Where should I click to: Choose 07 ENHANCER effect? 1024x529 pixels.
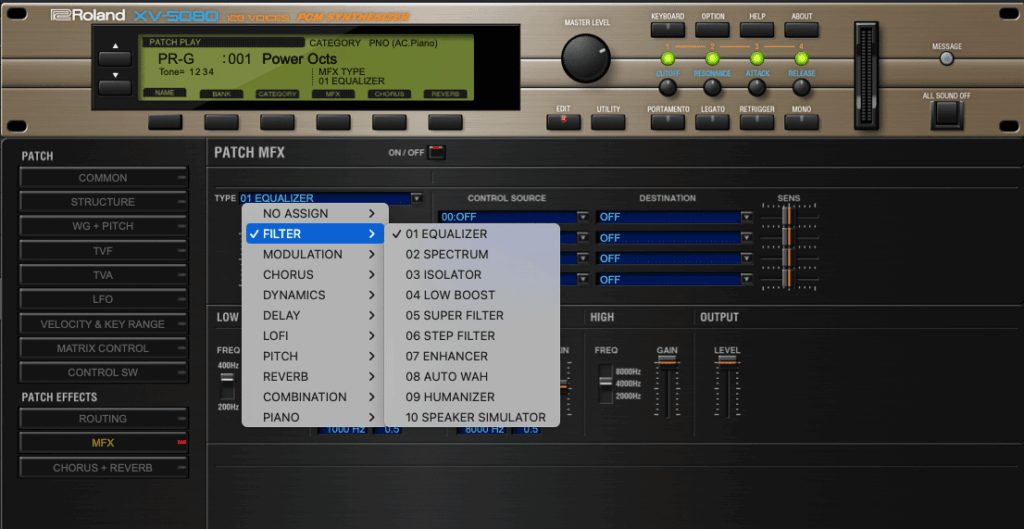click(x=472, y=356)
